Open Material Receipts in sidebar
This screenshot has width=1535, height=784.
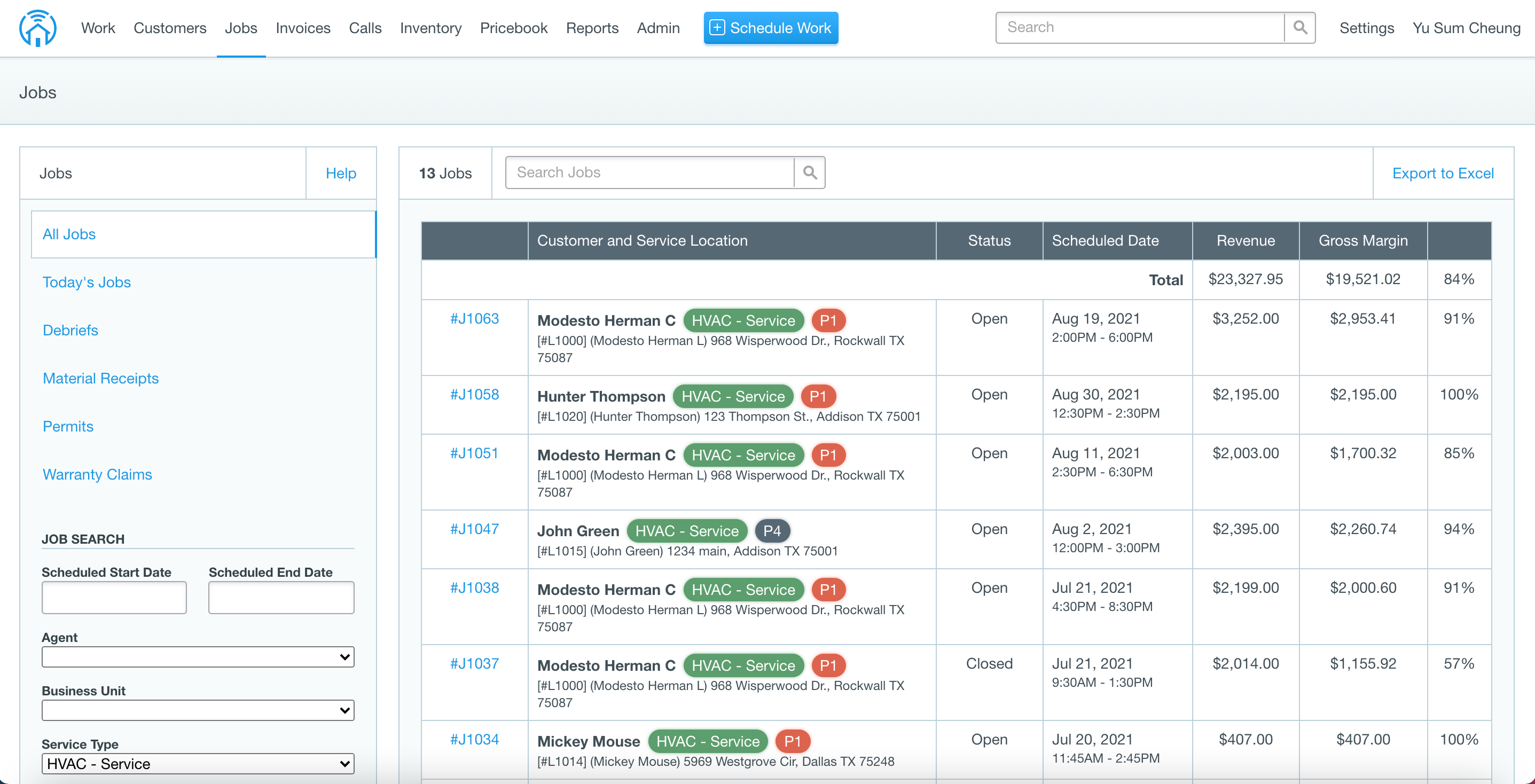[101, 378]
